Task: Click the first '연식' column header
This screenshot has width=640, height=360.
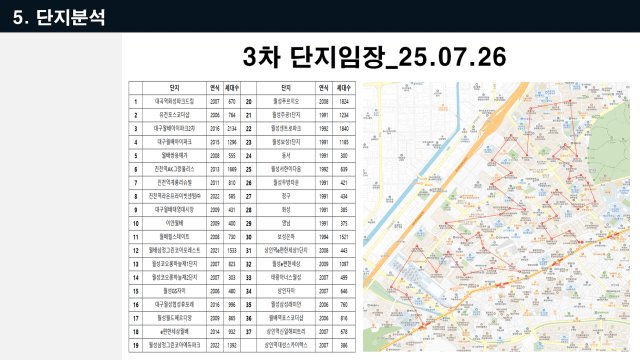Action: pyautogui.click(x=215, y=88)
